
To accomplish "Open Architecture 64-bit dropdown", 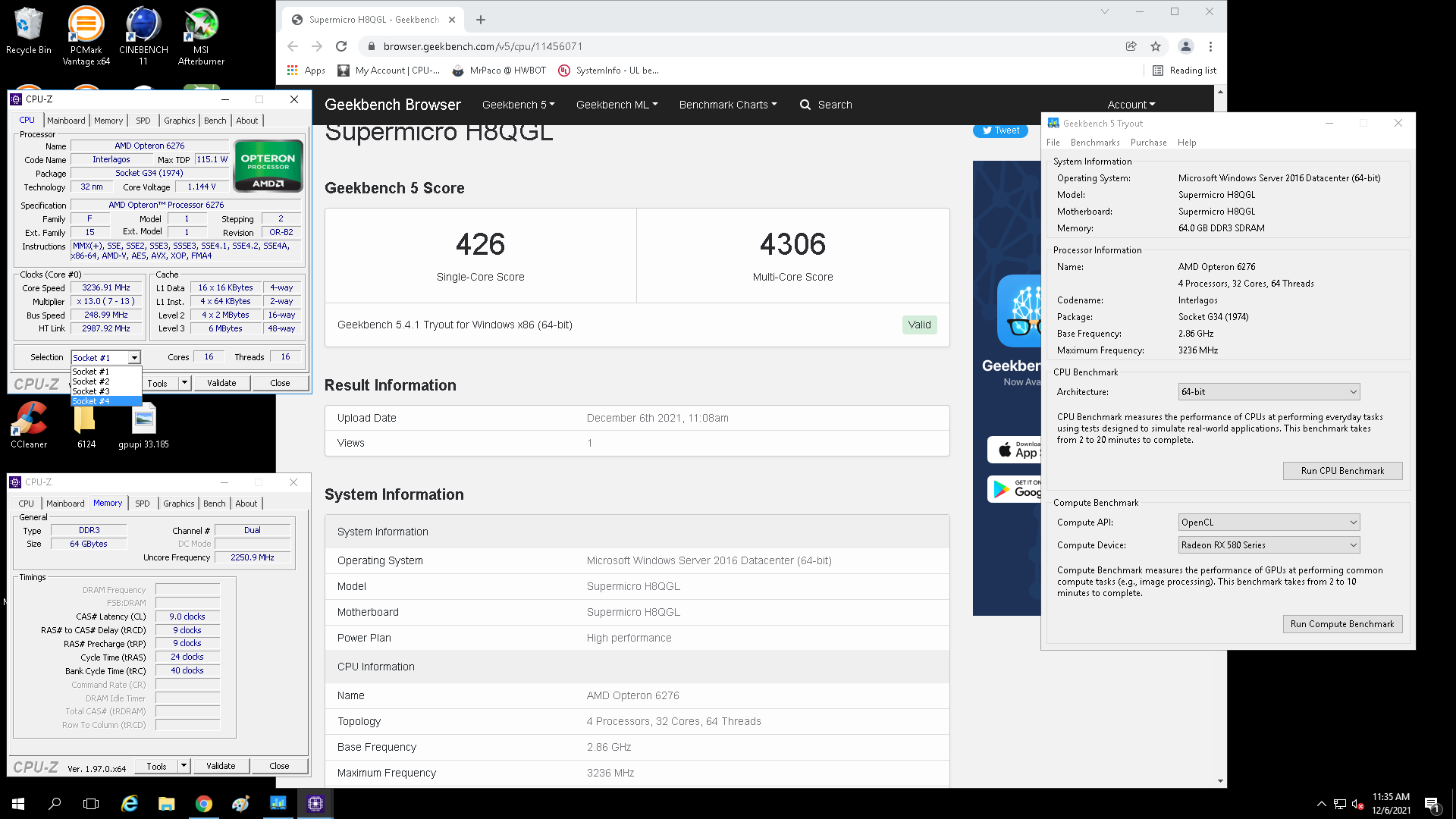I will pyautogui.click(x=1269, y=392).
